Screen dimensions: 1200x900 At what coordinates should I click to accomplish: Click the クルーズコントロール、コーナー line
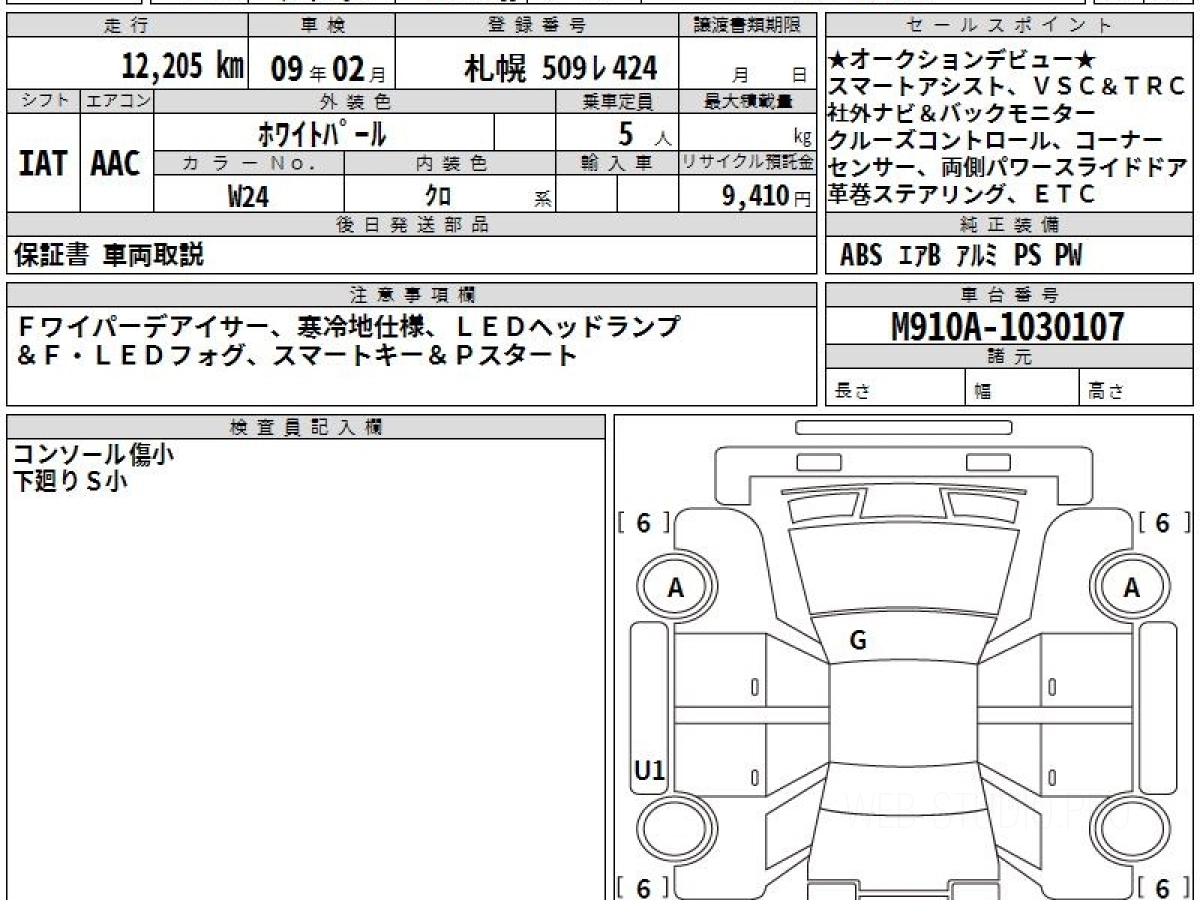[996, 141]
